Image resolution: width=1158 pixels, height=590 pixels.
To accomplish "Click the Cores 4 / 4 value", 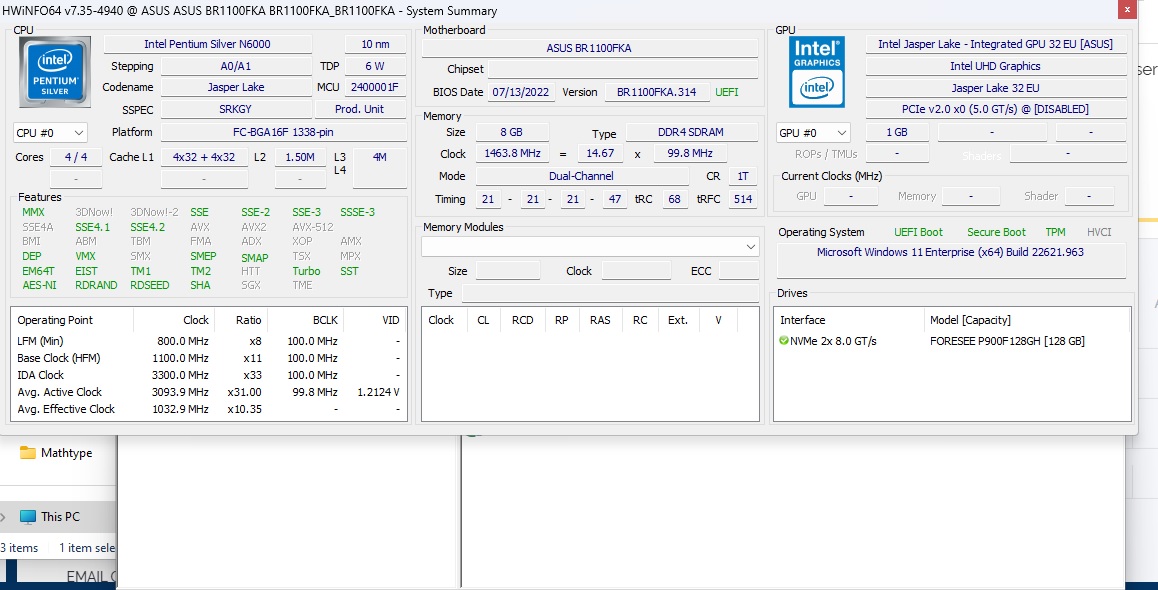I will click(x=76, y=157).
